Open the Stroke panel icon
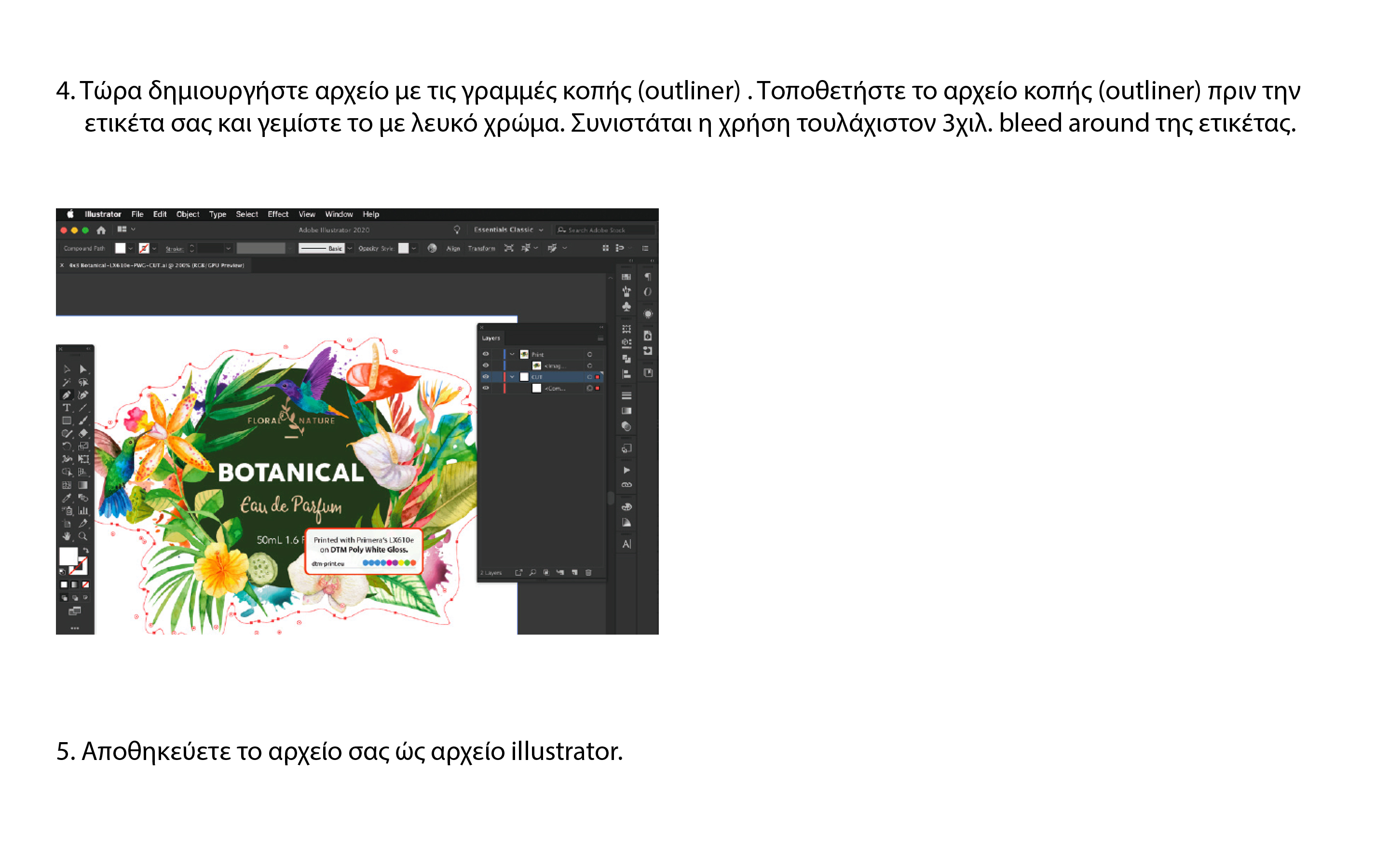Viewport: 1389px width, 868px height. click(x=627, y=395)
